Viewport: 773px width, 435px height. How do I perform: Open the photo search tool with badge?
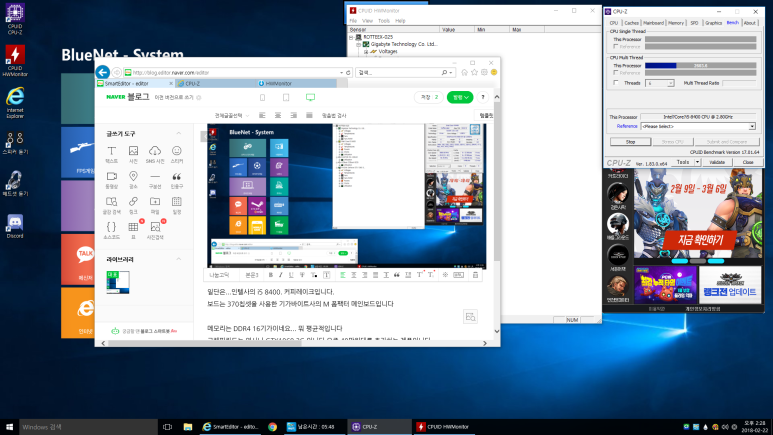[x=155, y=230]
